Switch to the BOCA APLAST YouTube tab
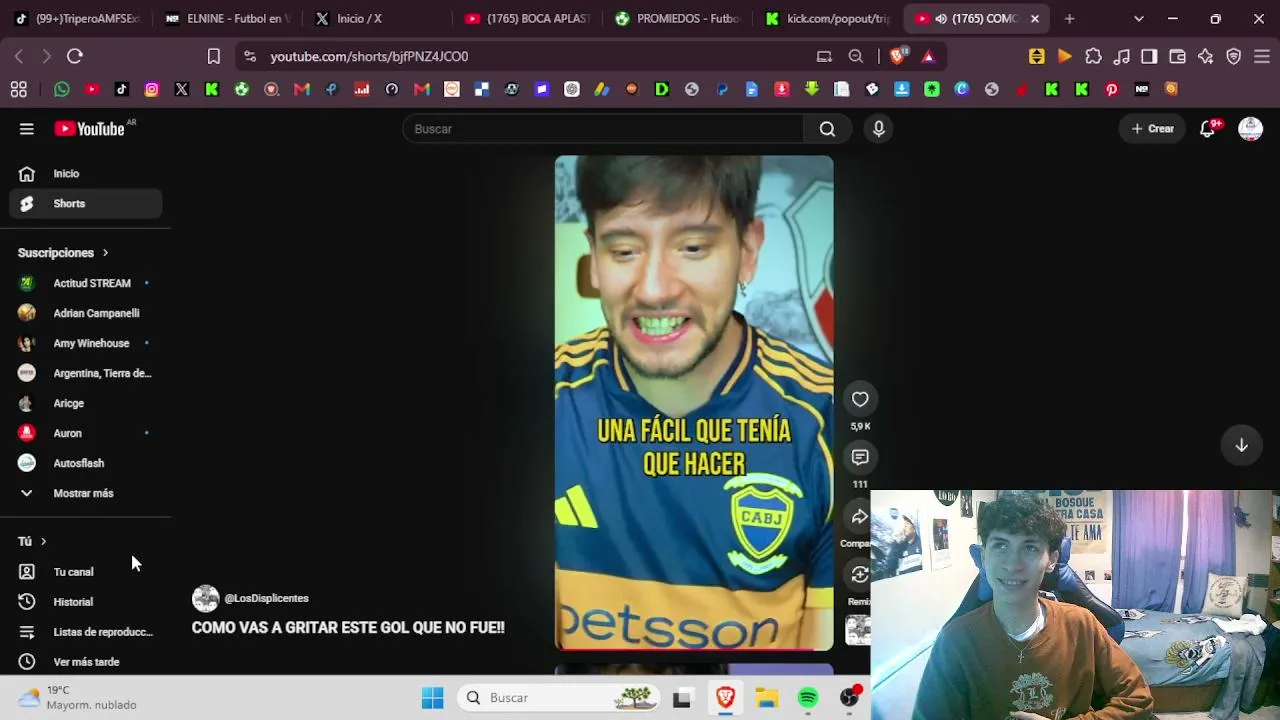The image size is (1280, 720). (x=528, y=18)
